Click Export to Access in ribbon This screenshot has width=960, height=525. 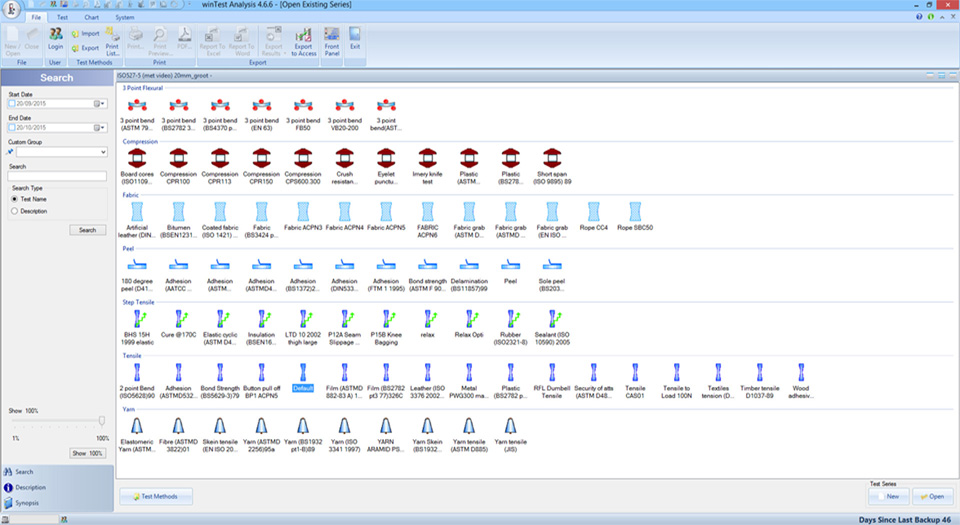tap(304, 42)
